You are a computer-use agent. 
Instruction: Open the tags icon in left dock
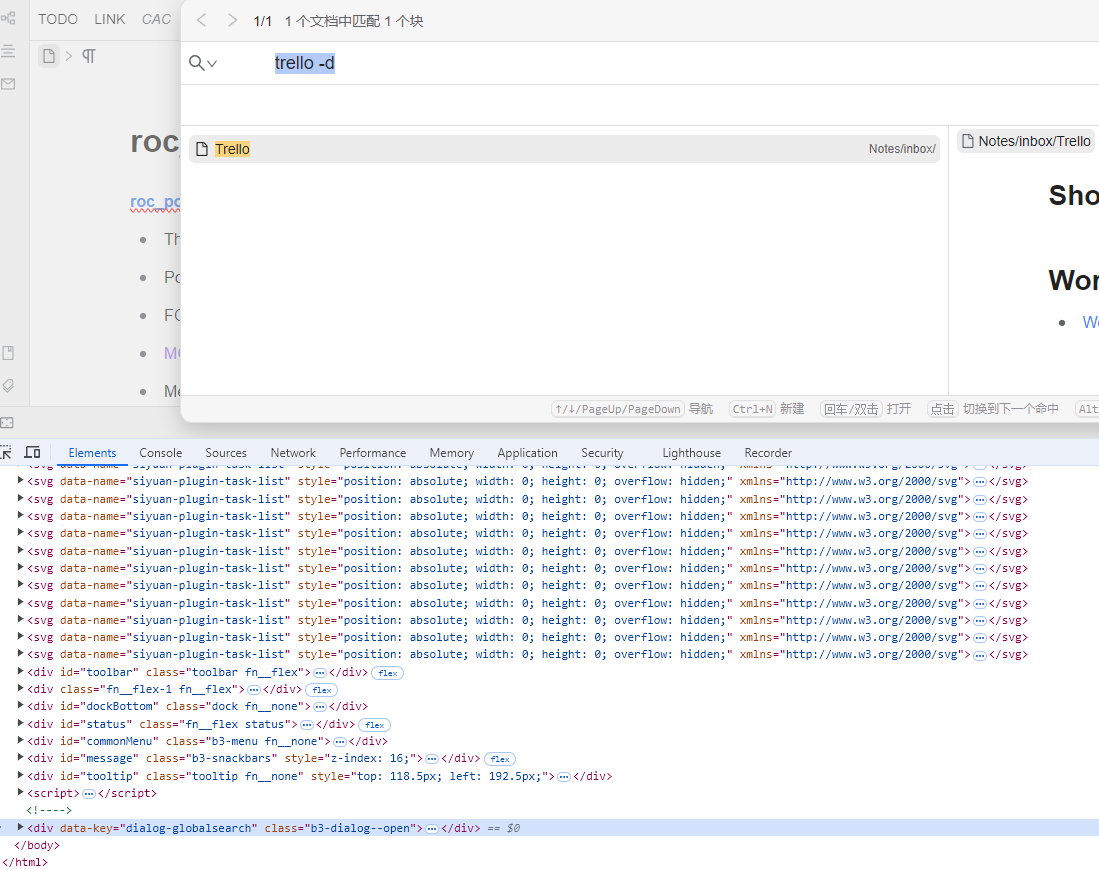[8, 385]
